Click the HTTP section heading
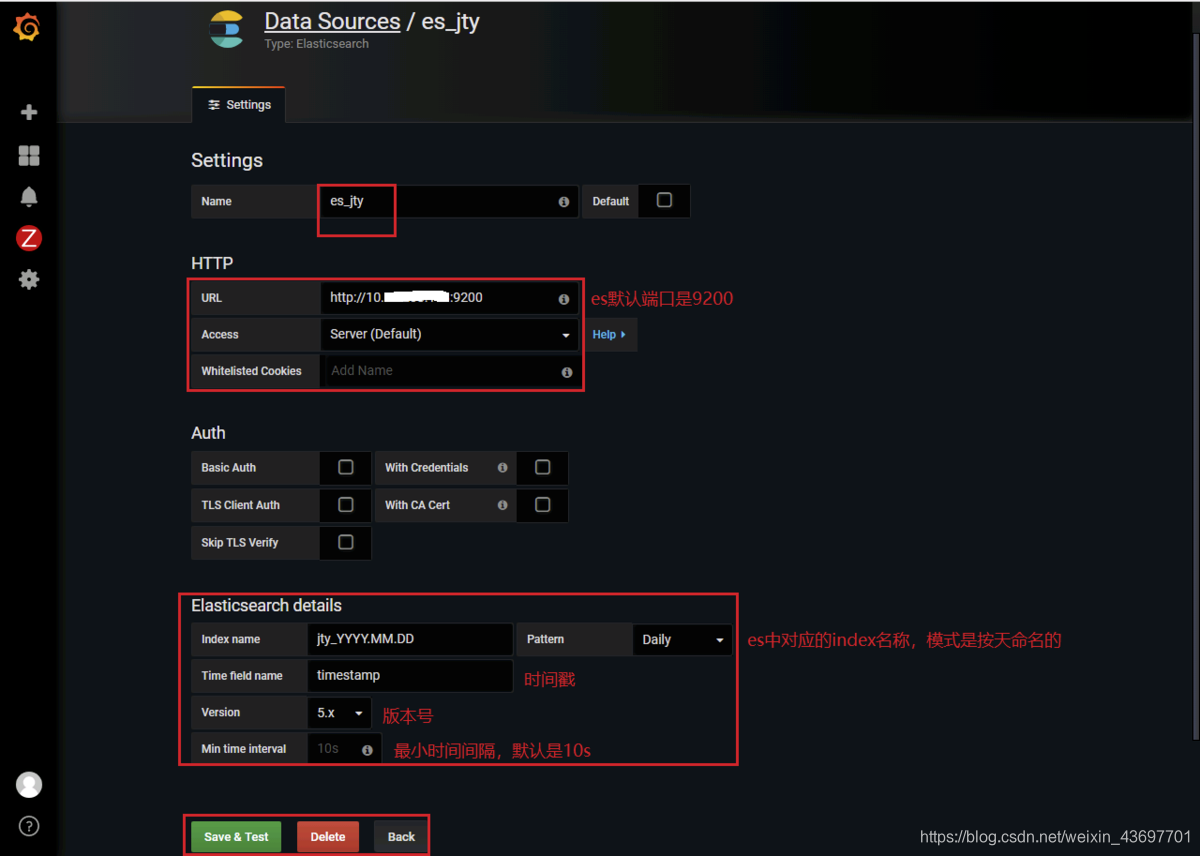 (x=212, y=264)
